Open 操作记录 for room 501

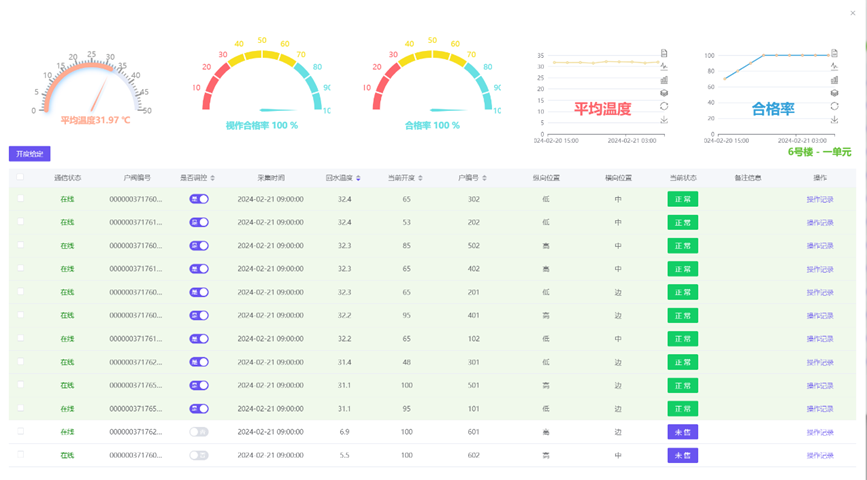(x=819, y=385)
